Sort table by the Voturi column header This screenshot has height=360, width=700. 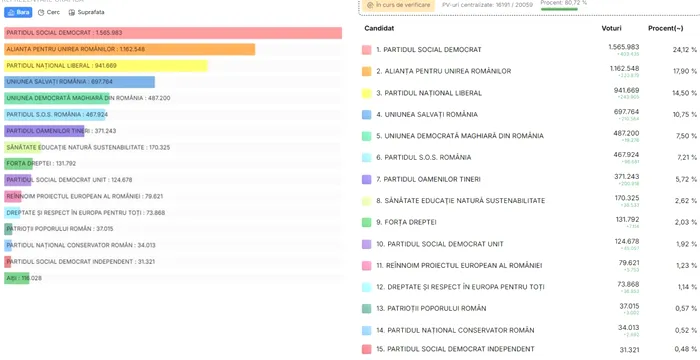tap(611, 28)
